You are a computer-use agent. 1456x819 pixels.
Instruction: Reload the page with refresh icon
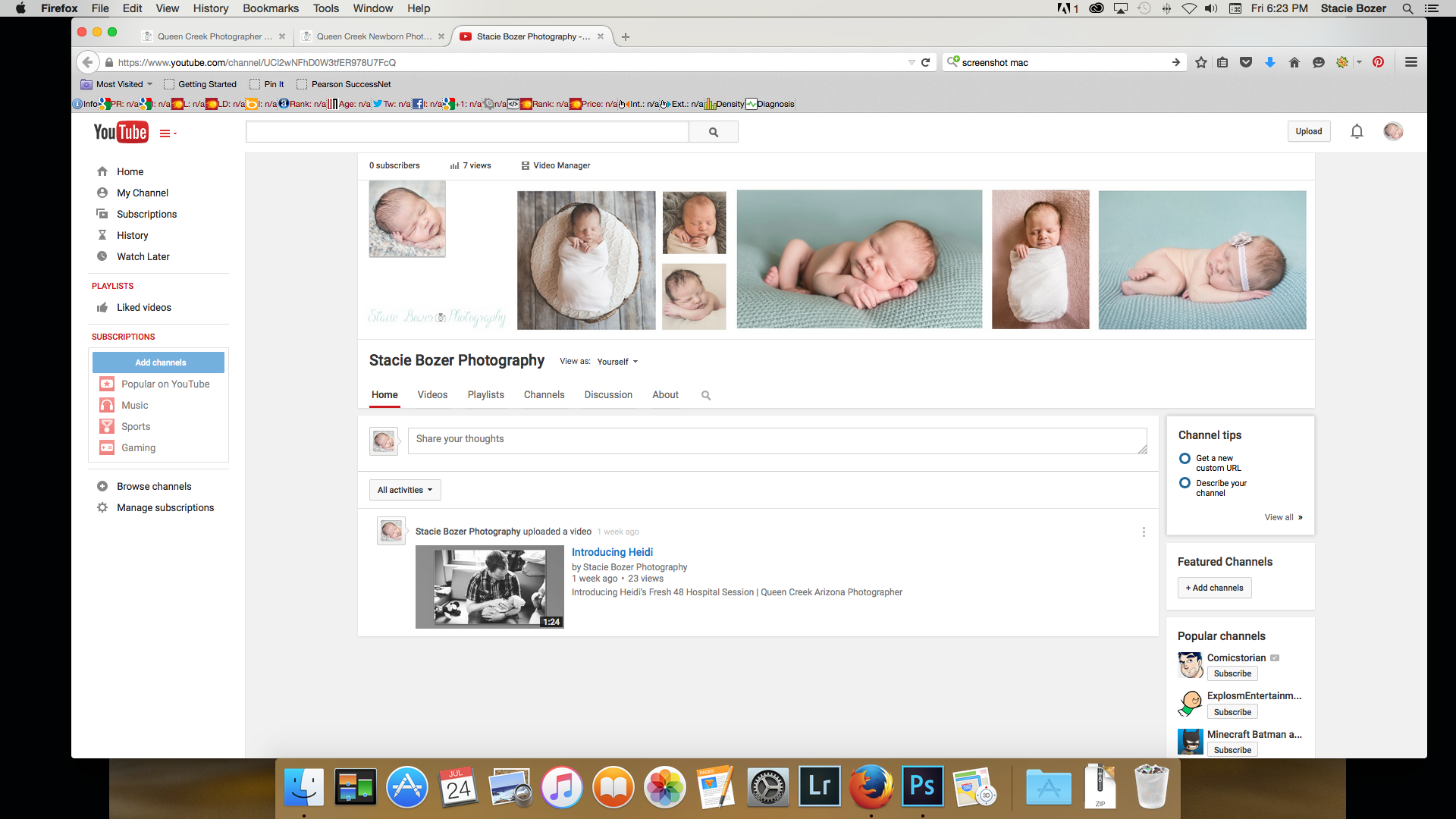coord(925,62)
